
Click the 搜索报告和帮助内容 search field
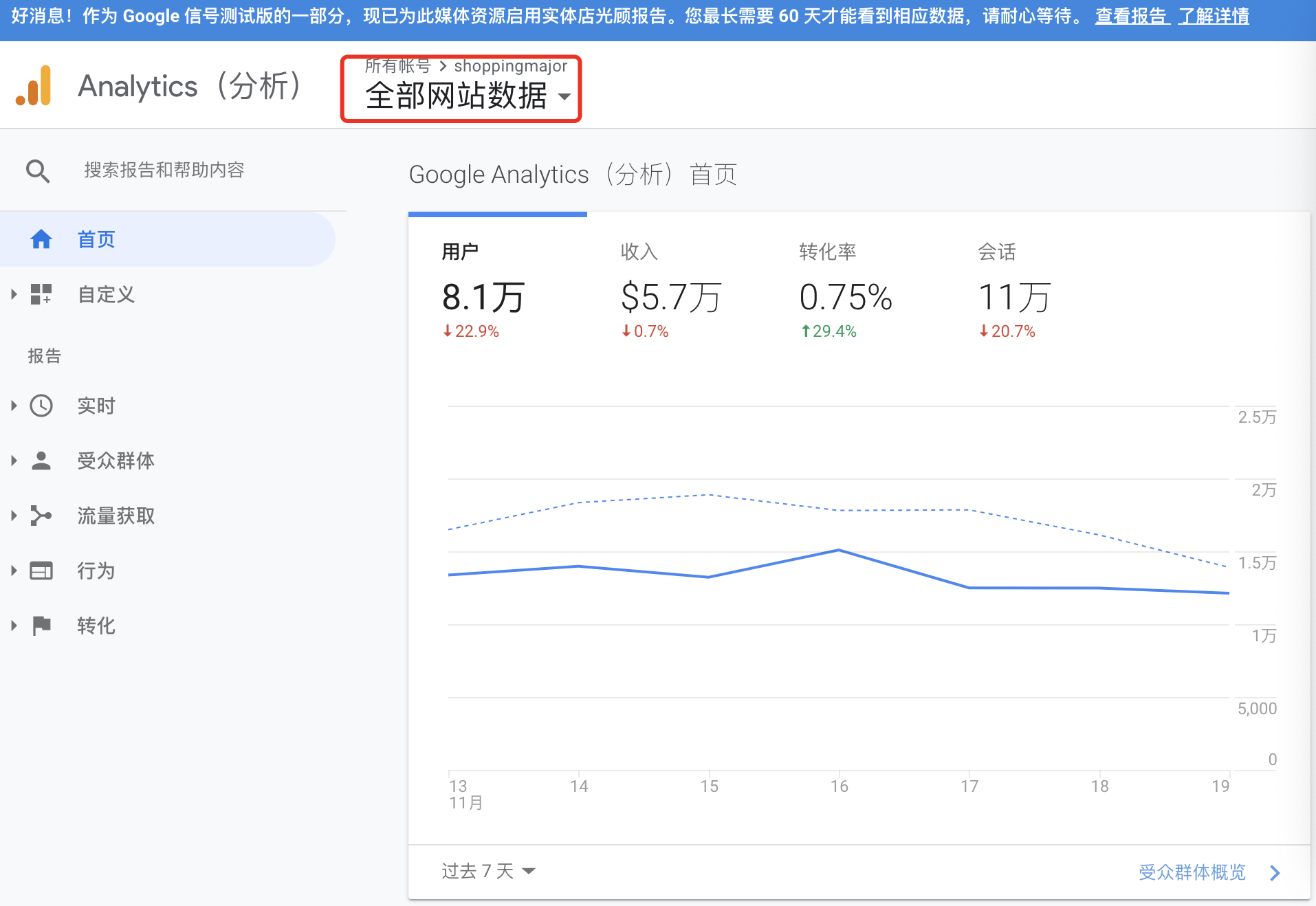click(165, 170)
